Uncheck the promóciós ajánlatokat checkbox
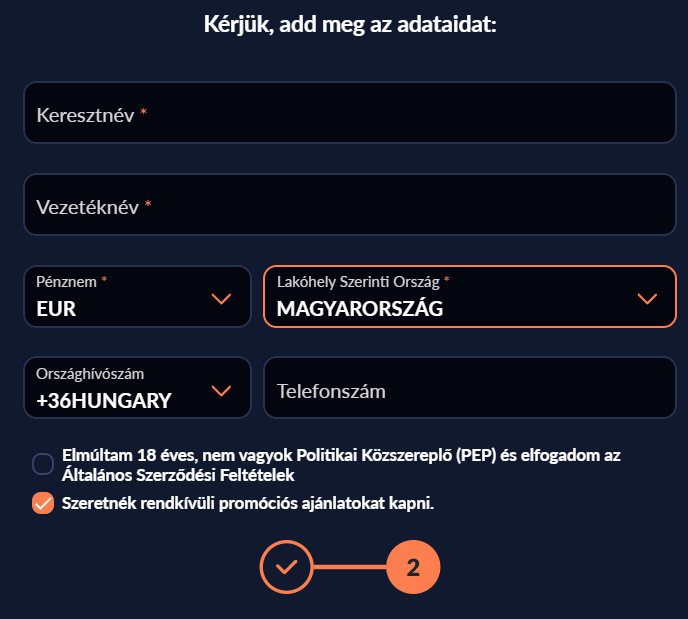The image size is (688, 619). coord(43,503)
